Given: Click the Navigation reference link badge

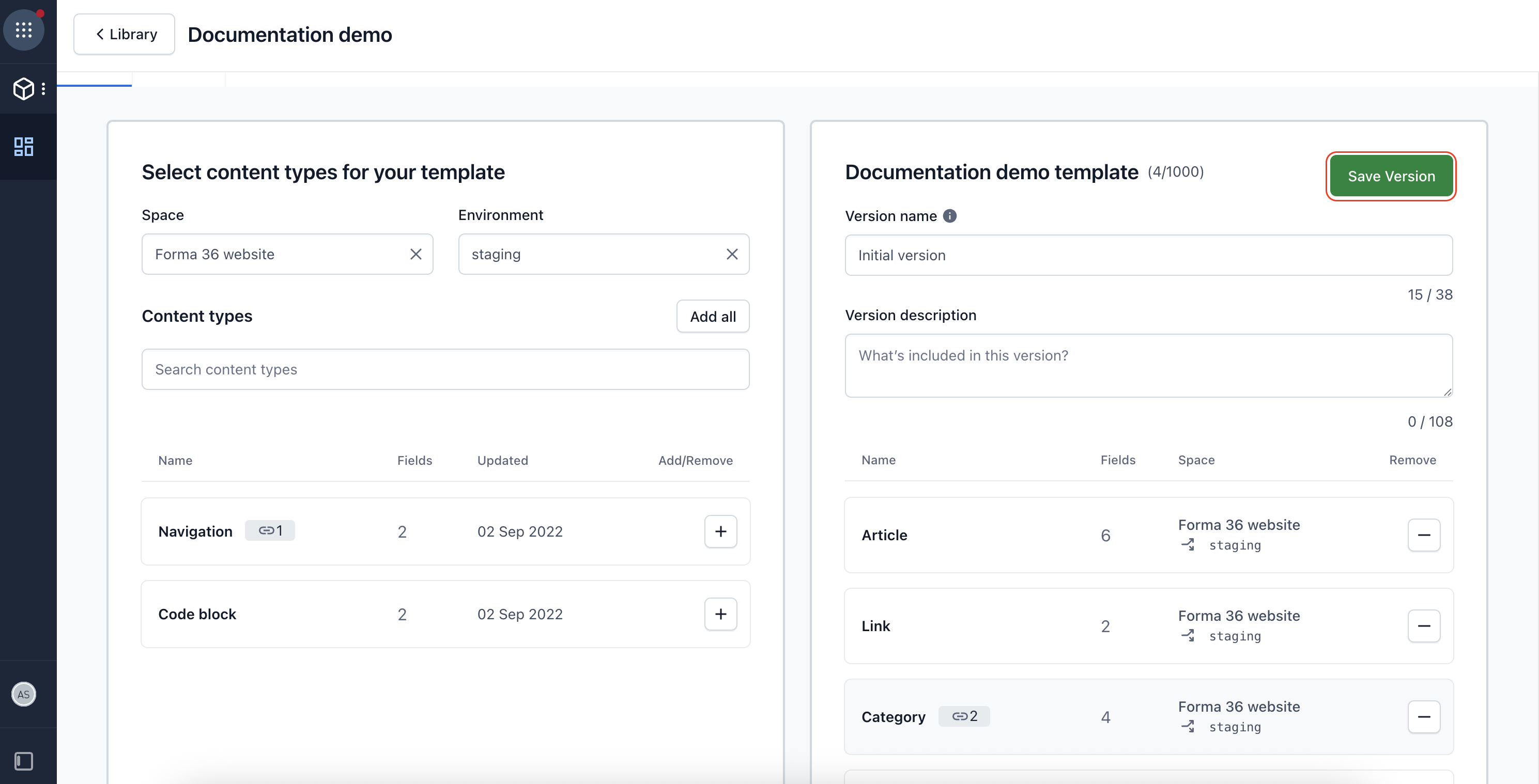Looking at the screenshot, I should click(x=270, y=530).
